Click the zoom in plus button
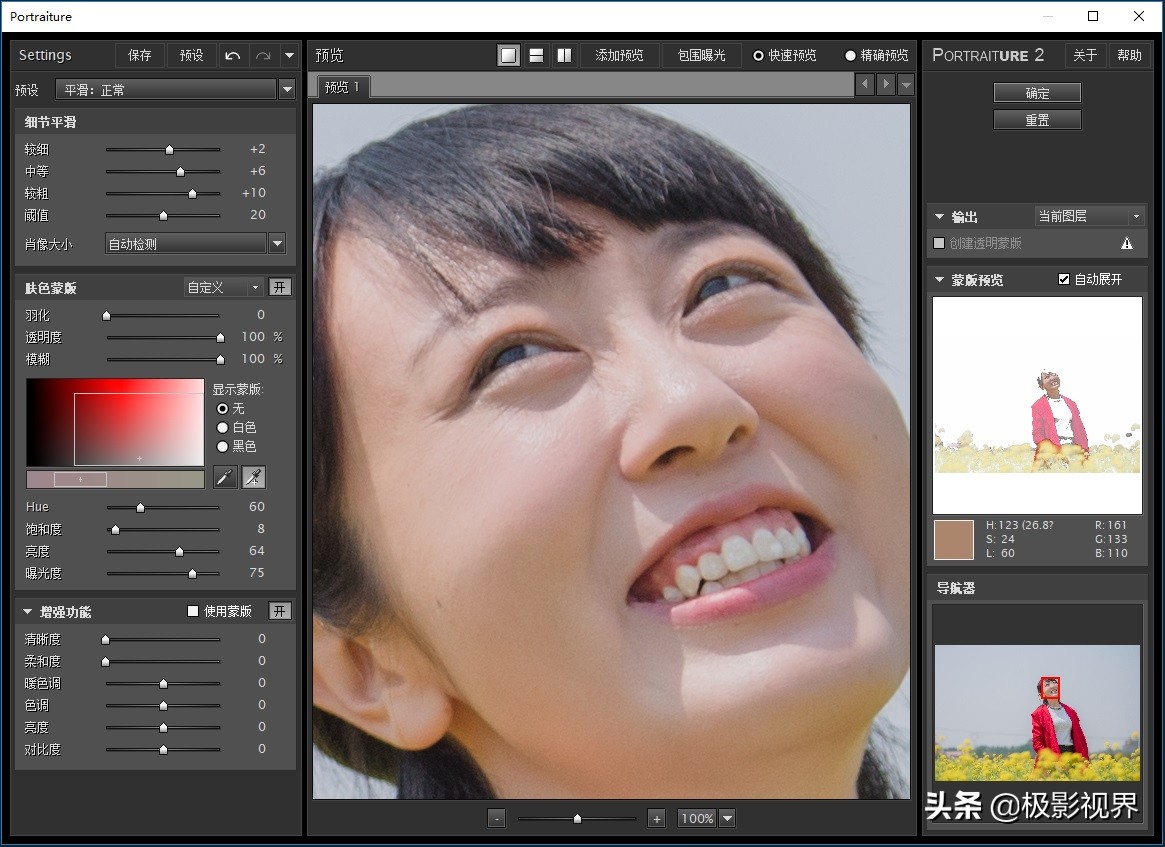Screen dimensions: 1165x847 pyautogui.click(x=656, y=818)
